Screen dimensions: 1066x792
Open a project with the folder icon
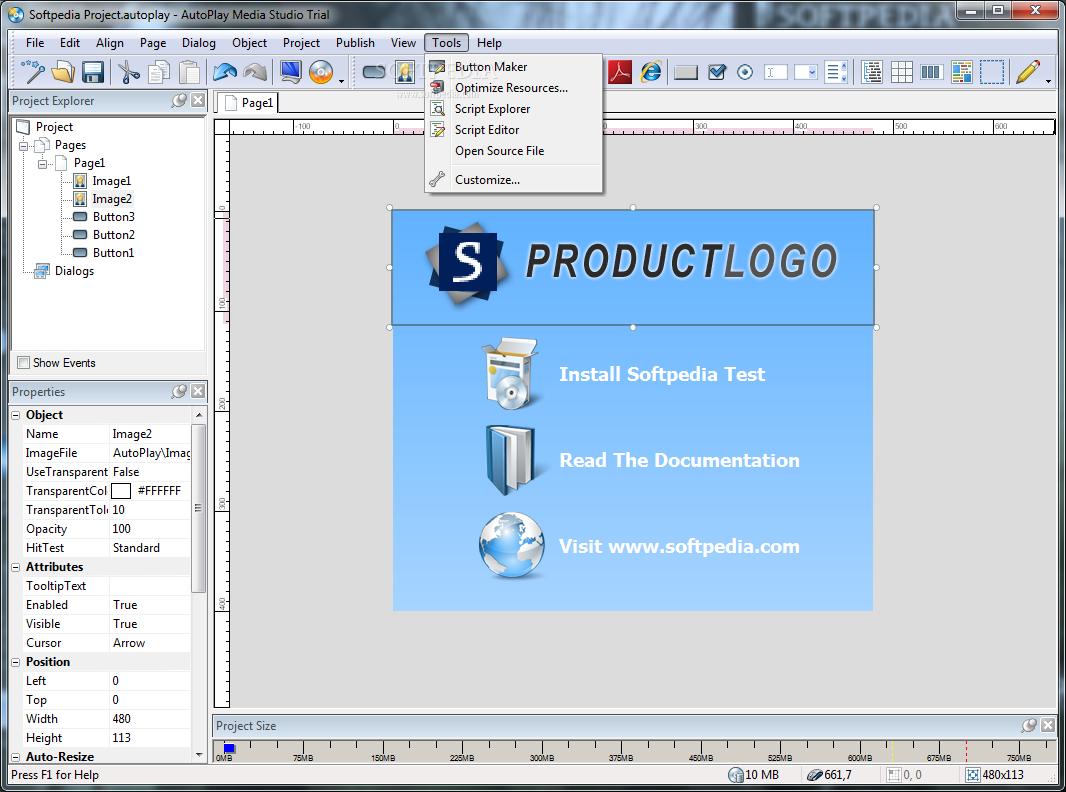(63, 71)
